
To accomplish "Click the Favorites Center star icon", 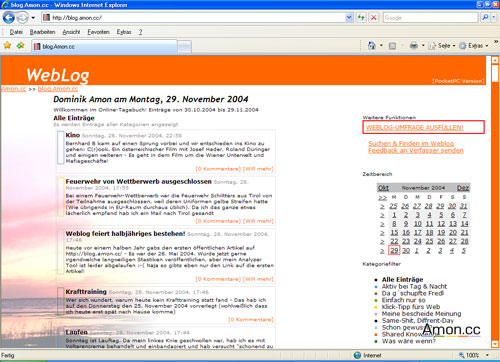I will (7, 45).
